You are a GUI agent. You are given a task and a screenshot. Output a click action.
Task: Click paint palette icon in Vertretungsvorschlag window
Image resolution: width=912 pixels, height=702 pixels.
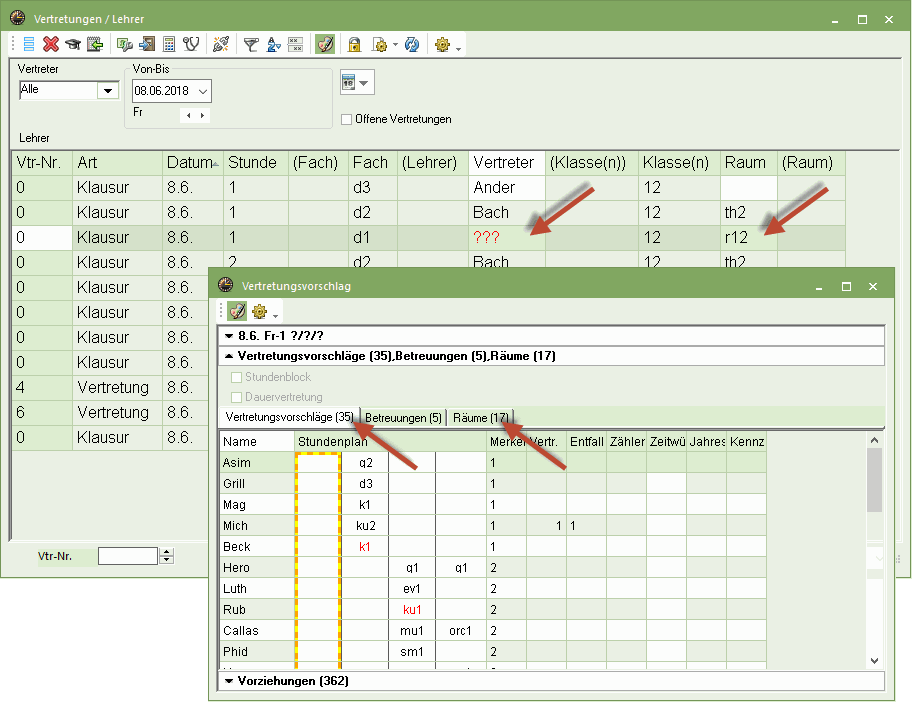tap(237, 311)
